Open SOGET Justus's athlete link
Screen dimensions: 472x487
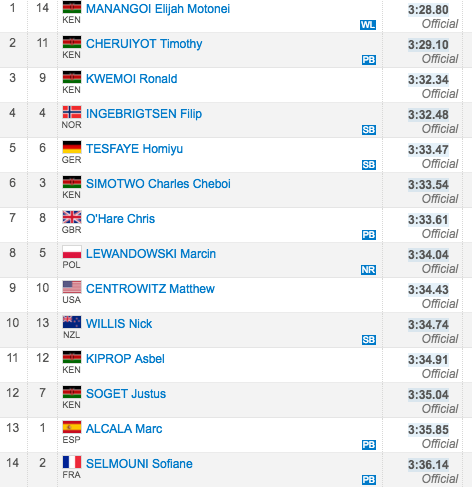pos(126,394)
